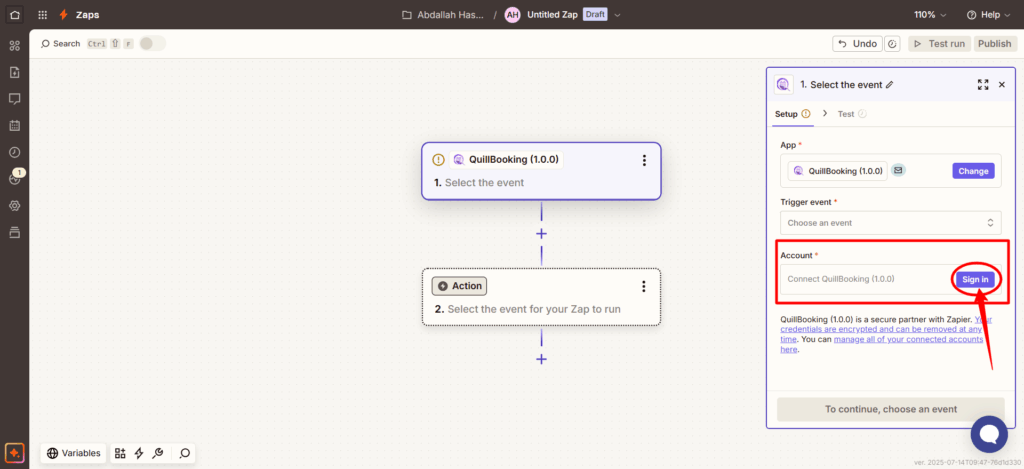The image size is (1024, 469).
Task: Click the pencil icon to rename the step
Action: coord(890,85)
